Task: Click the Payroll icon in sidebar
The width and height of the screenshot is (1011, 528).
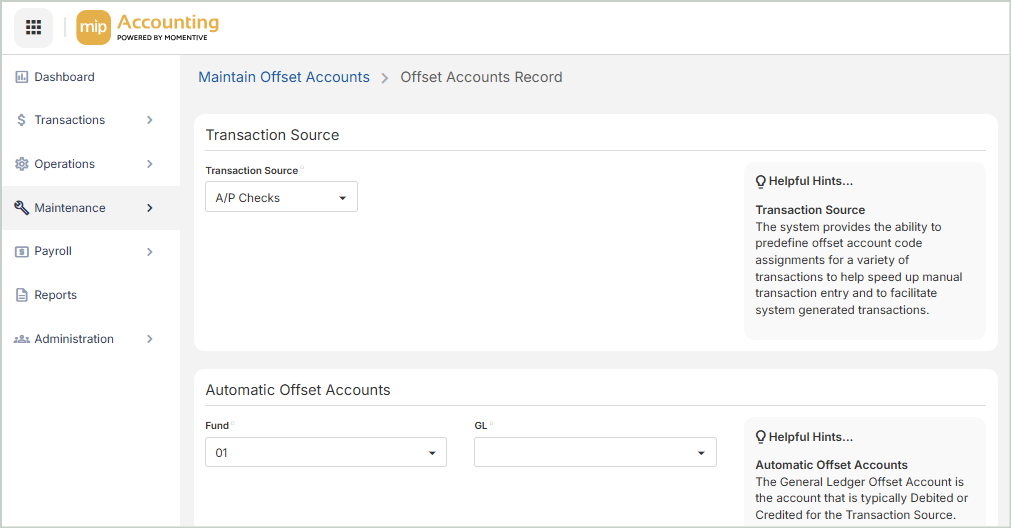Action: coord(21,252)
